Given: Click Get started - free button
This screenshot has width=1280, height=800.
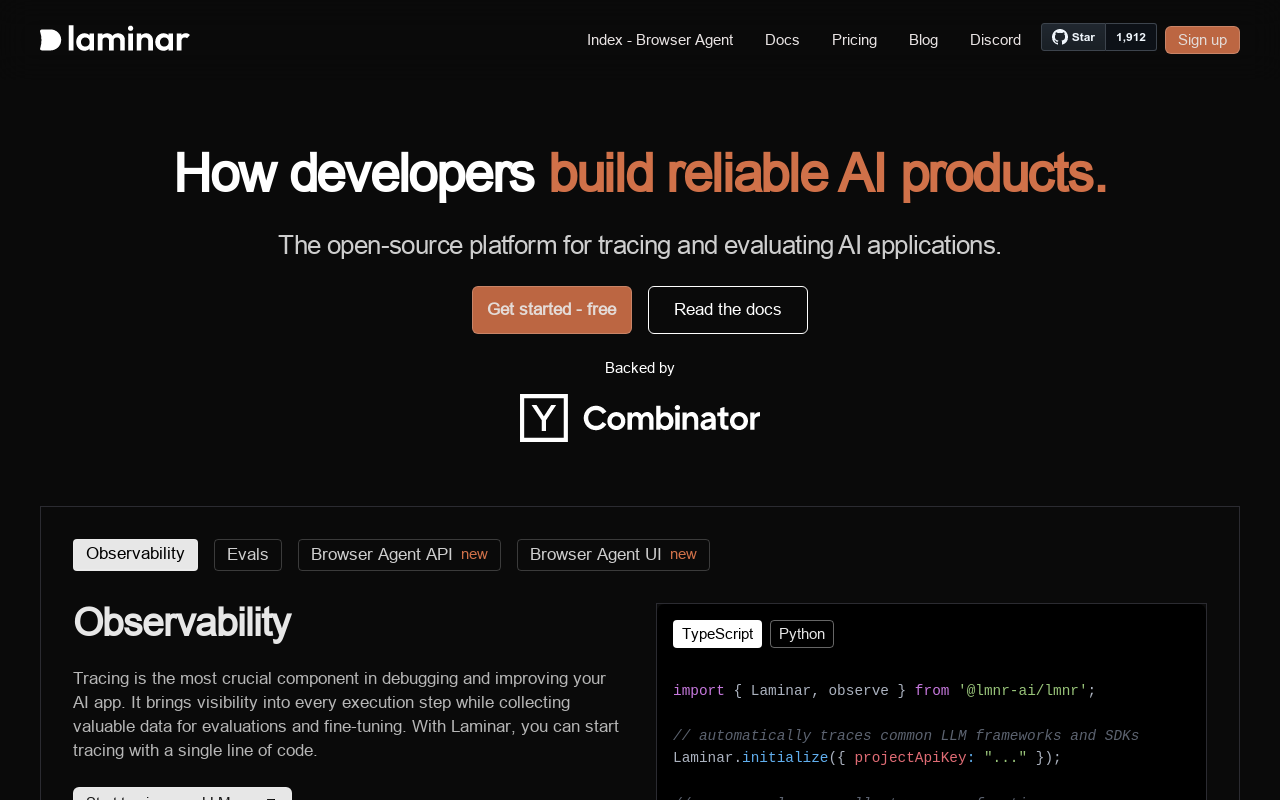Looking at the screenshot, I should pyautogui.click(x=552, y=310).
